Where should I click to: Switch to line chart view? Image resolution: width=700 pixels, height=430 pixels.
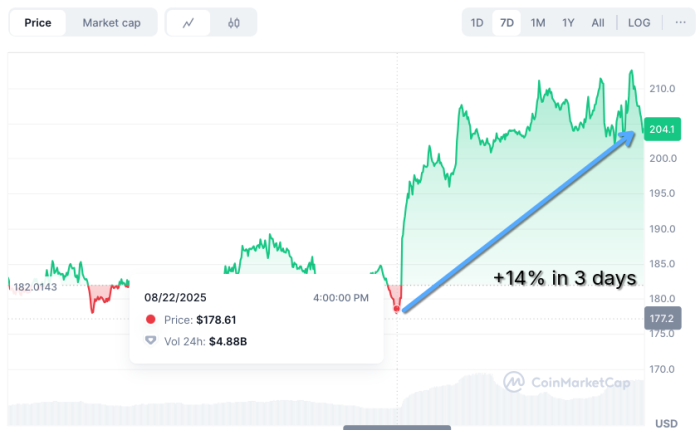coord(188,22)
